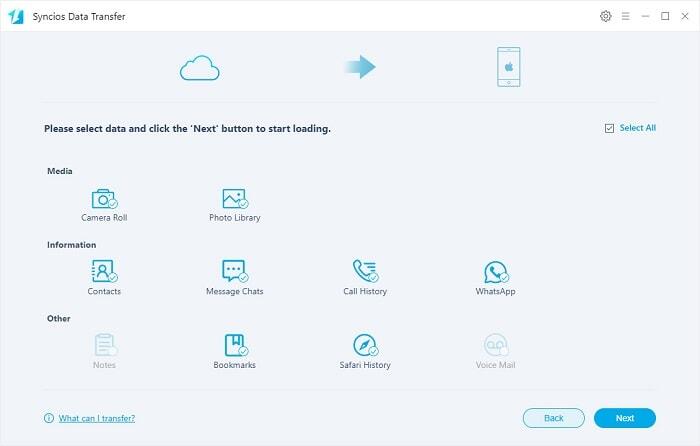The height and width of the screenshot is (446, 700).
Task: Select the Bookmarks icon
Action: [234, 345]
